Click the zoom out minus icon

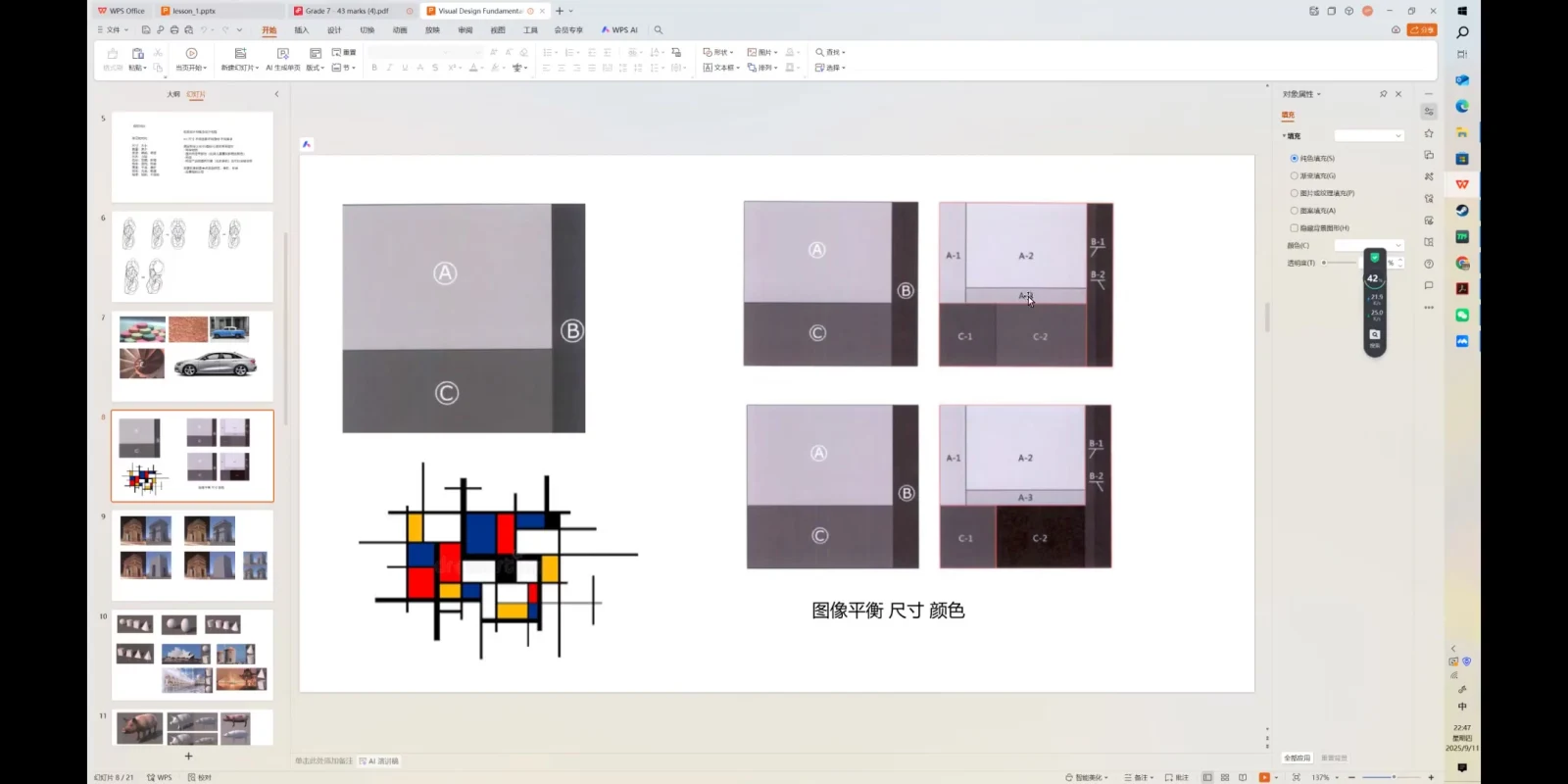click(x=1351, y=777)
